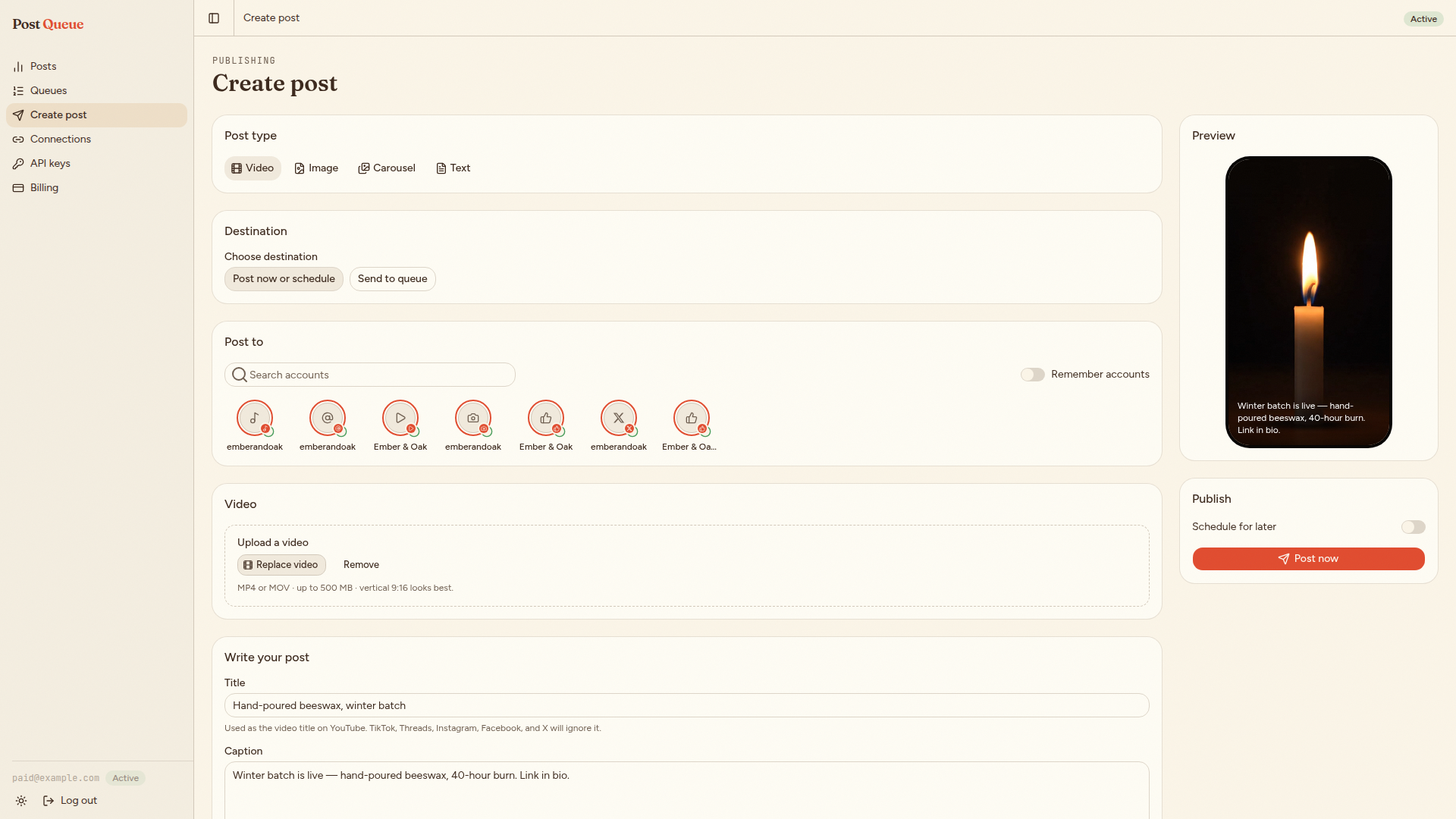Click the MP4 or MOV format hint
1456x819 pixels.
point(345,588)
